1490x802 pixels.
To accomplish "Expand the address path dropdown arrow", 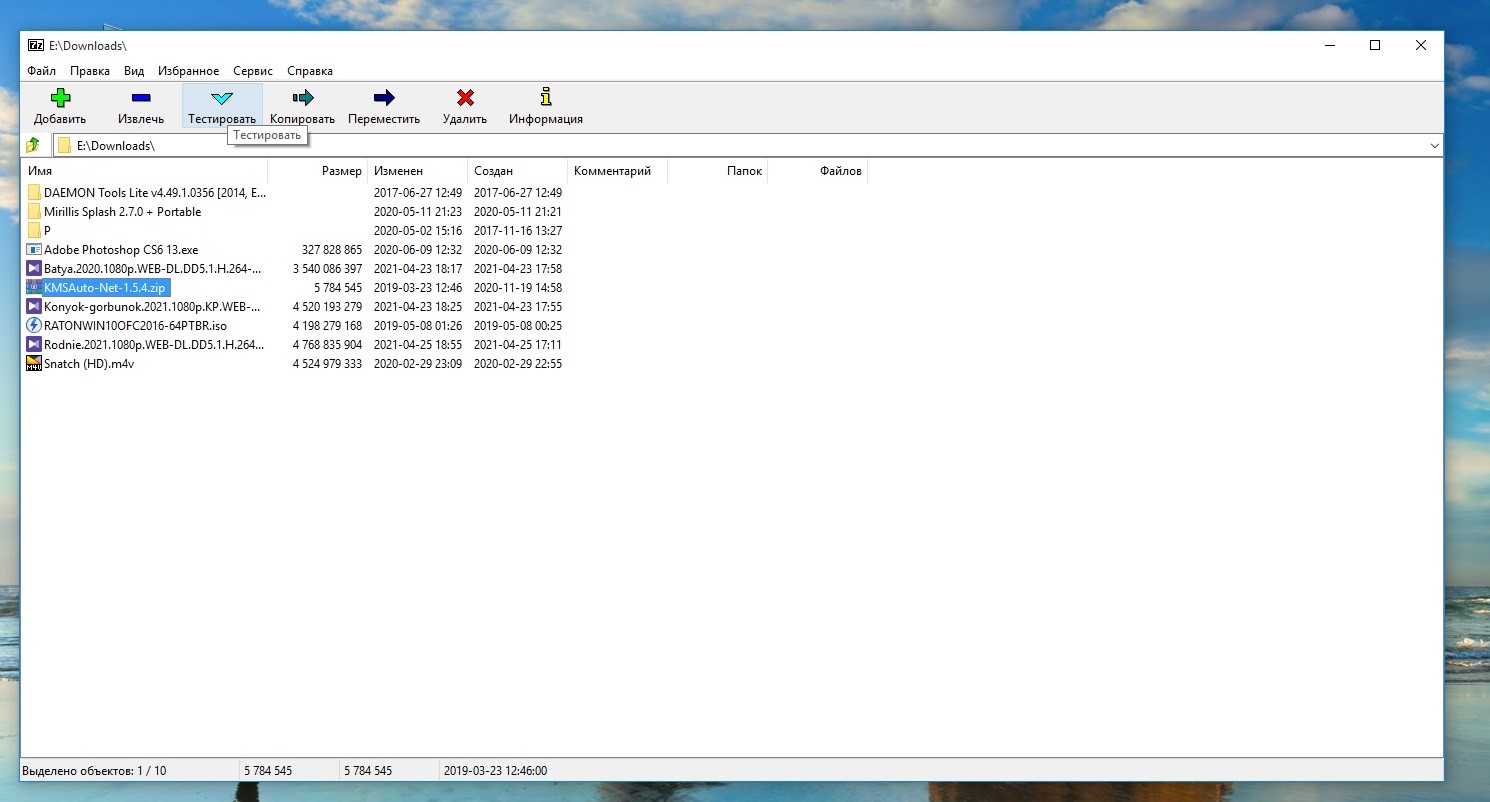I will (x=1435, y=146).
